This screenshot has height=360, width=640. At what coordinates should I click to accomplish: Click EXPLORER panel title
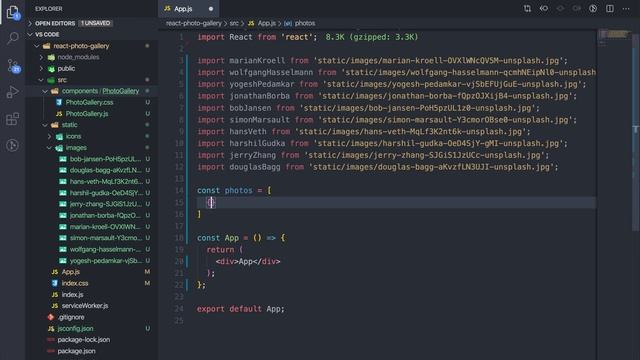(x=49, y=9)
